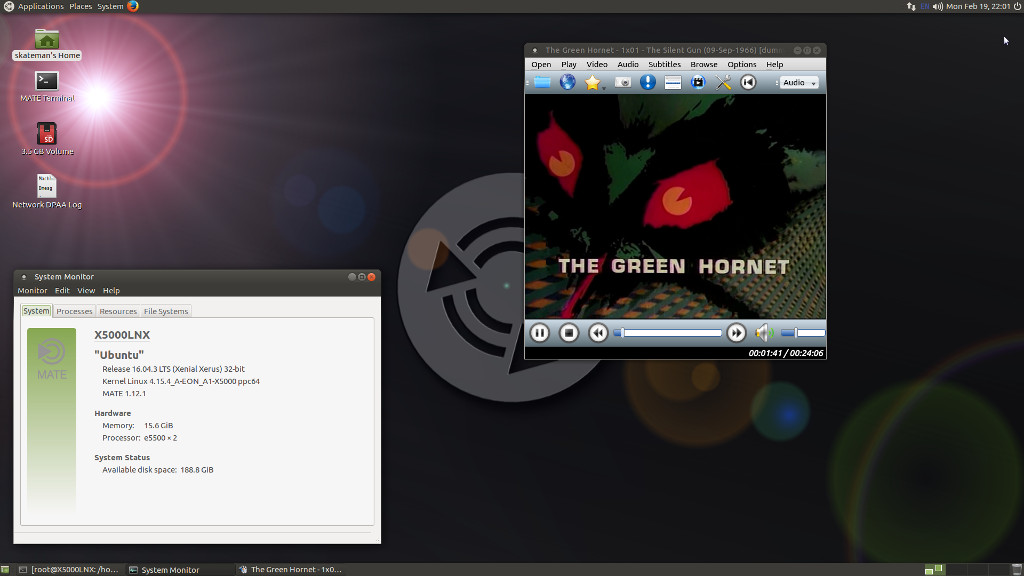Click The Green Hornet taskbar button
This screenshot has width=1024, height=576.
coord(291,569)
